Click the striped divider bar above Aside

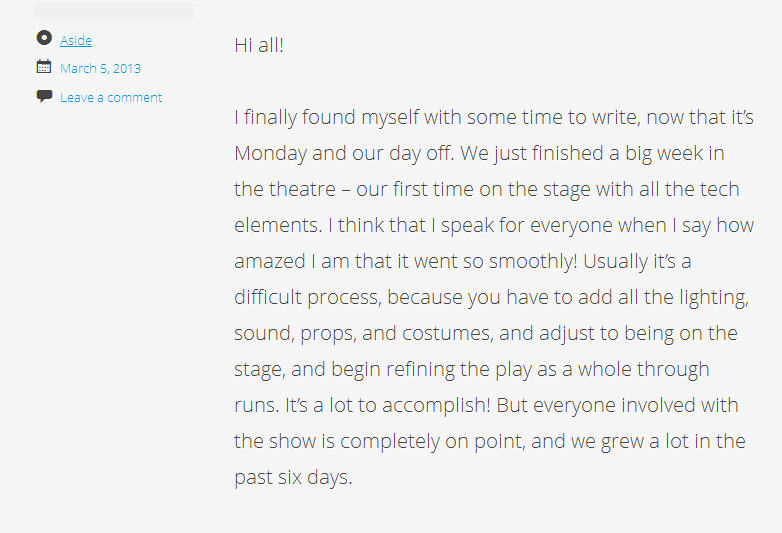coord(114,10)
